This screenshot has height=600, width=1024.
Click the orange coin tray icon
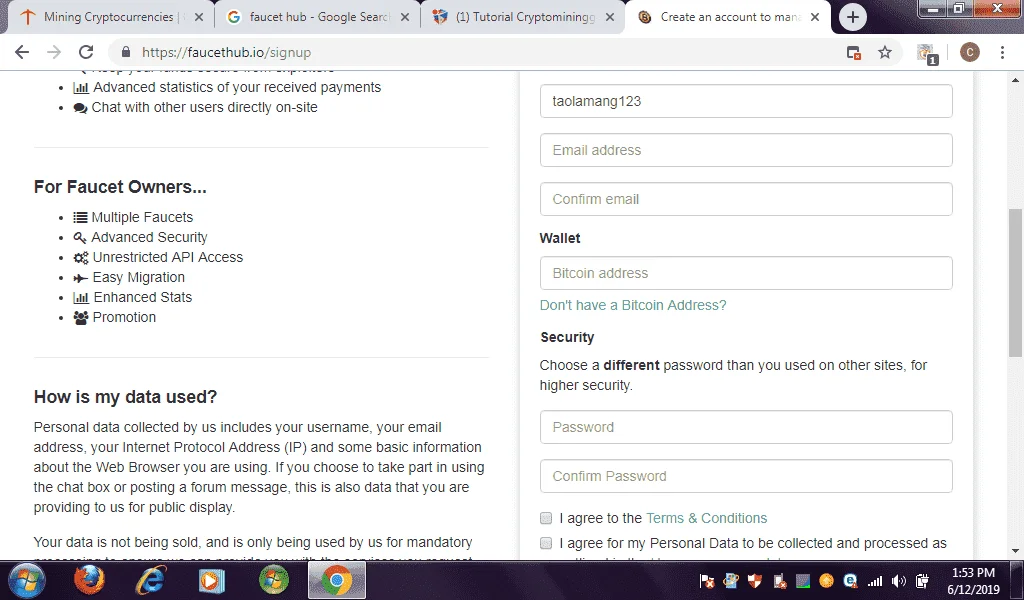click(x=826, y=580)
